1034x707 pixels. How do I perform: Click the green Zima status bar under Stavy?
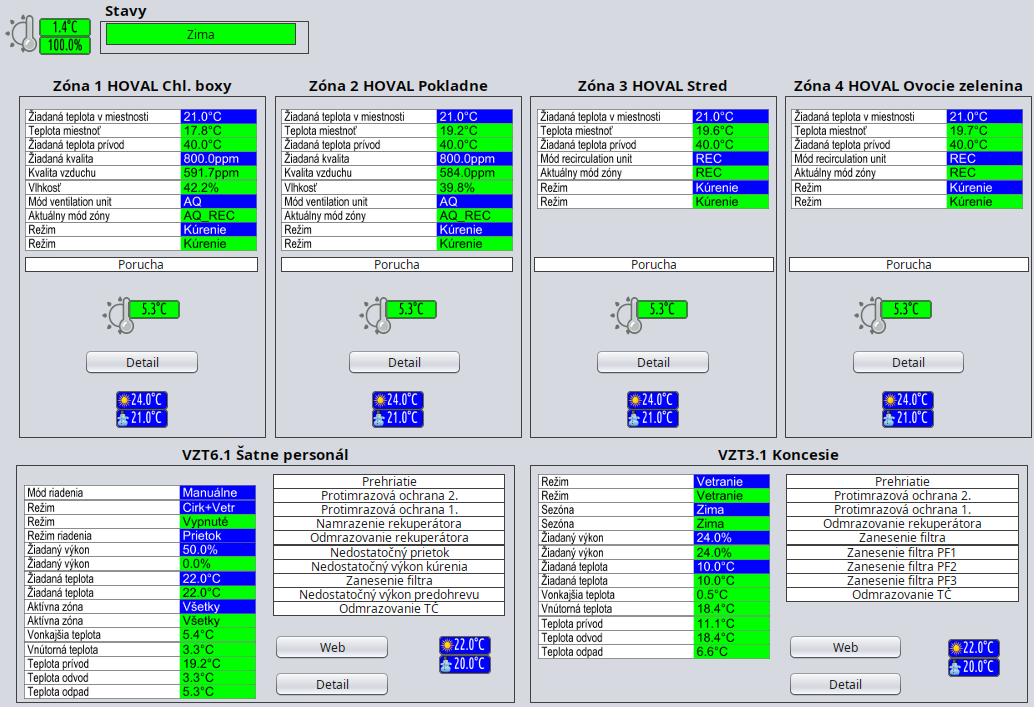[x=201, y=35]
